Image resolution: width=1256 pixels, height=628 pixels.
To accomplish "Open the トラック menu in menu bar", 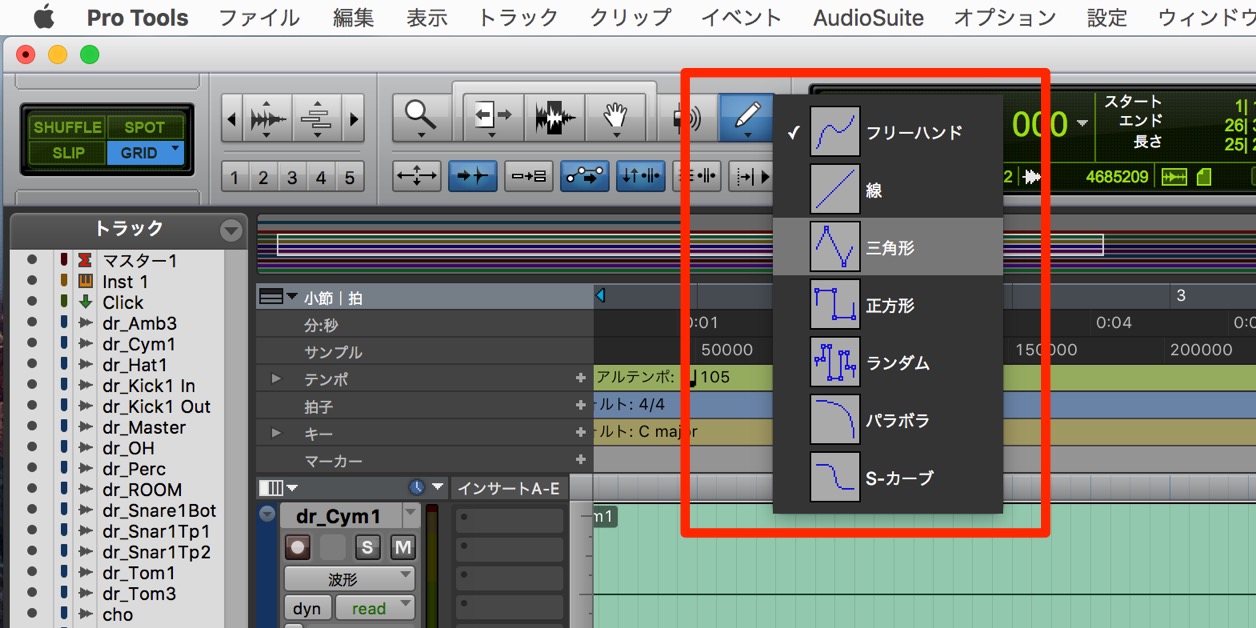I will pos(518,17).
